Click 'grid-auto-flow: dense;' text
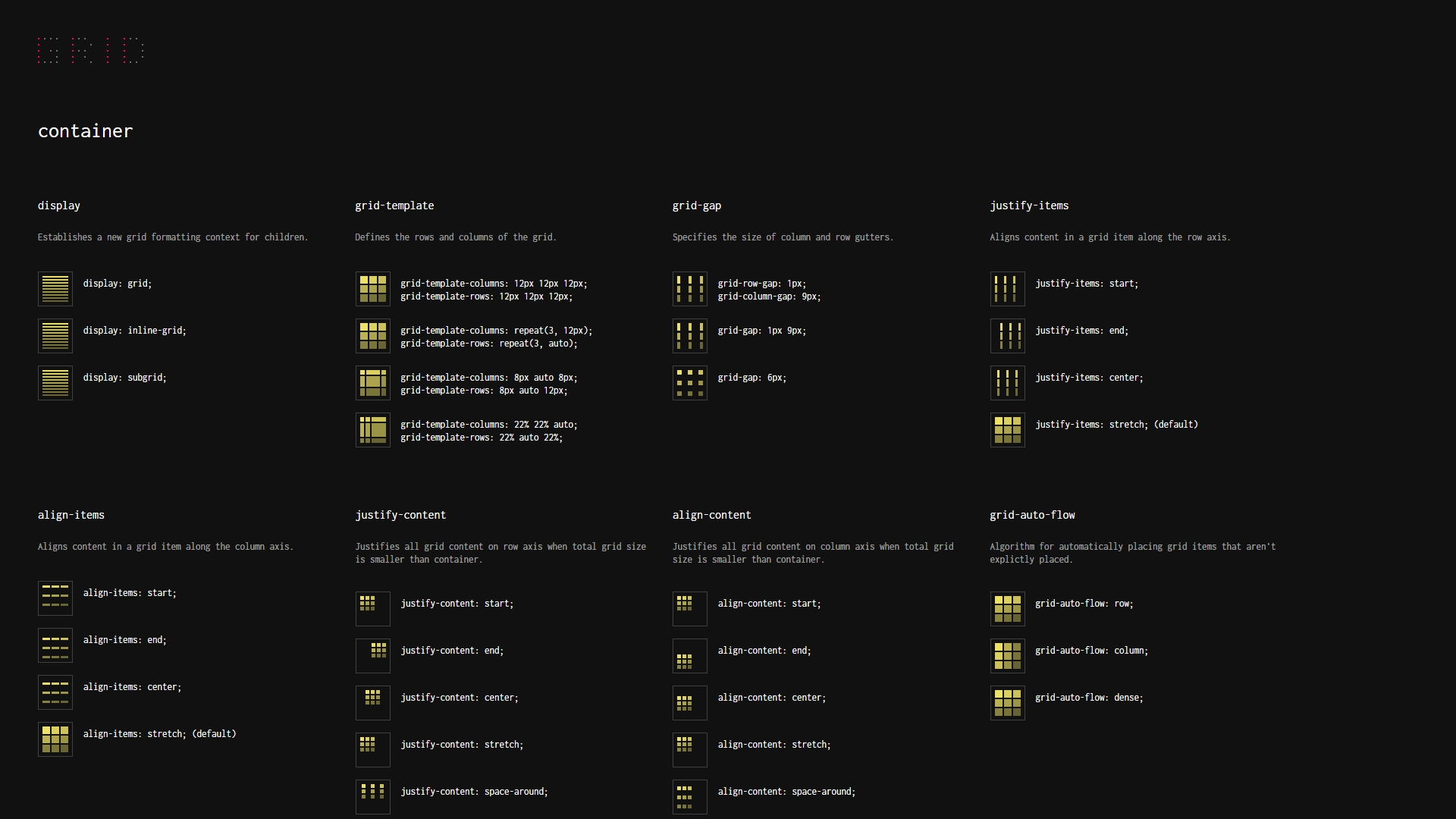 click(1090, 698)
